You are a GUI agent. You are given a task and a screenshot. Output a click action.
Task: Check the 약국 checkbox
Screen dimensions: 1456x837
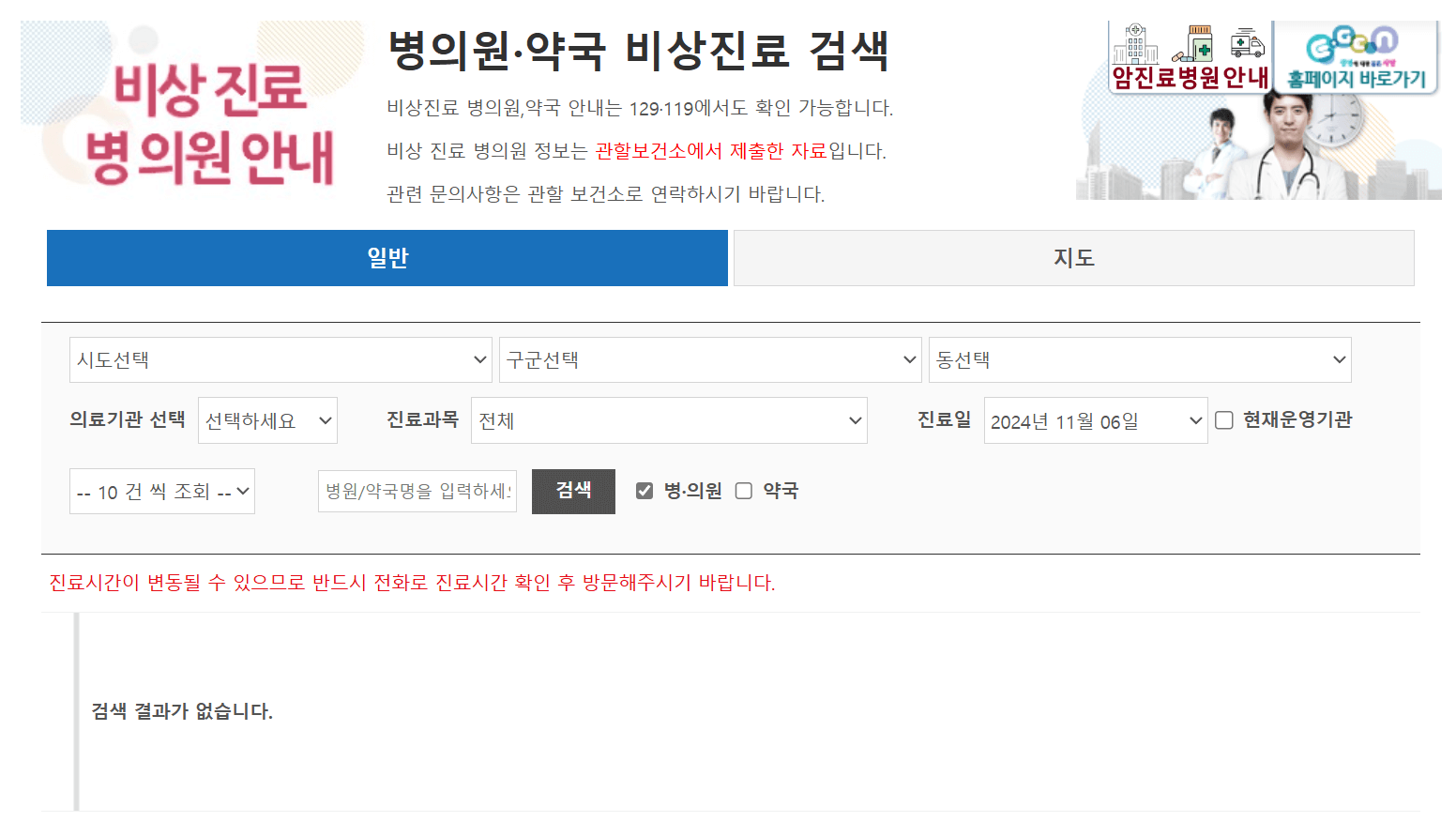744,490
